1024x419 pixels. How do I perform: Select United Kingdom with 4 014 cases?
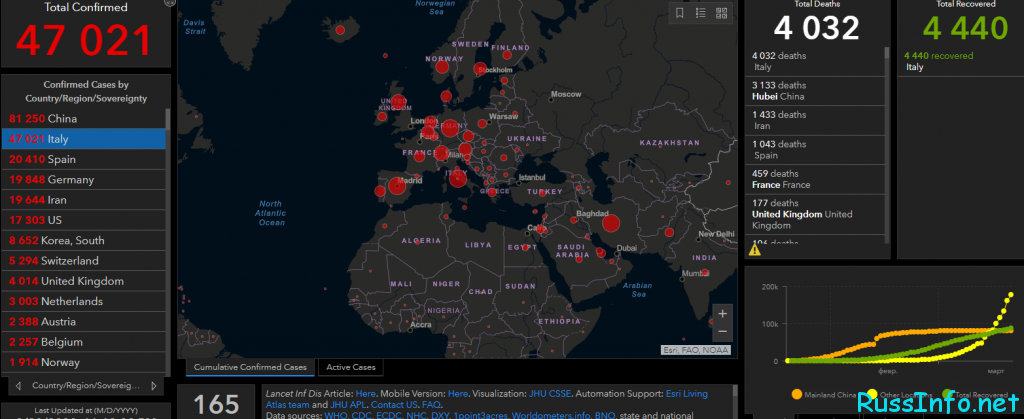(x=84, y=281)
